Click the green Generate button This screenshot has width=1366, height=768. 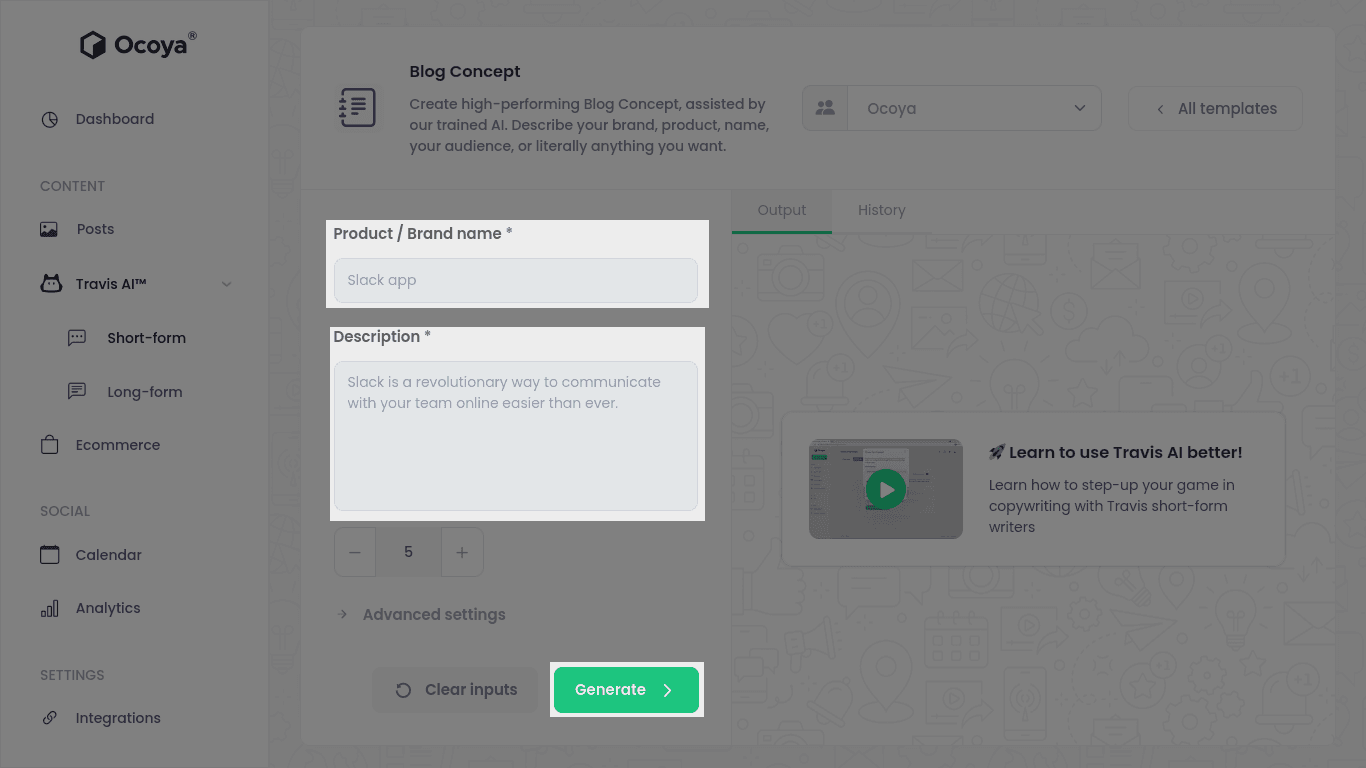coord(626,690)
